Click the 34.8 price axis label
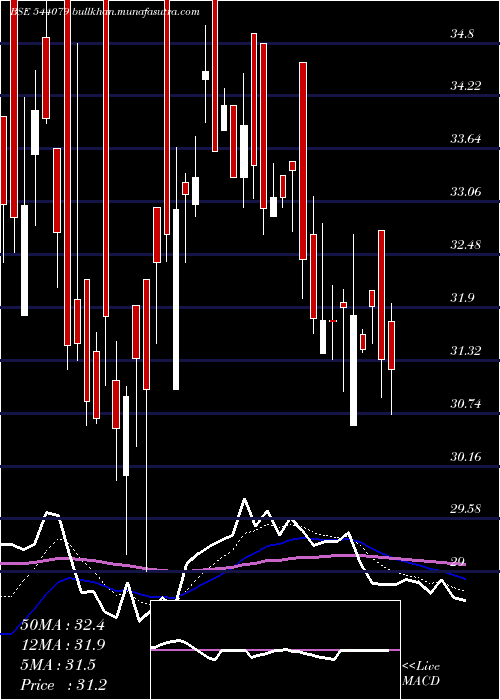The height and width of the screenshot is (700, 500). tap(462, 34)
